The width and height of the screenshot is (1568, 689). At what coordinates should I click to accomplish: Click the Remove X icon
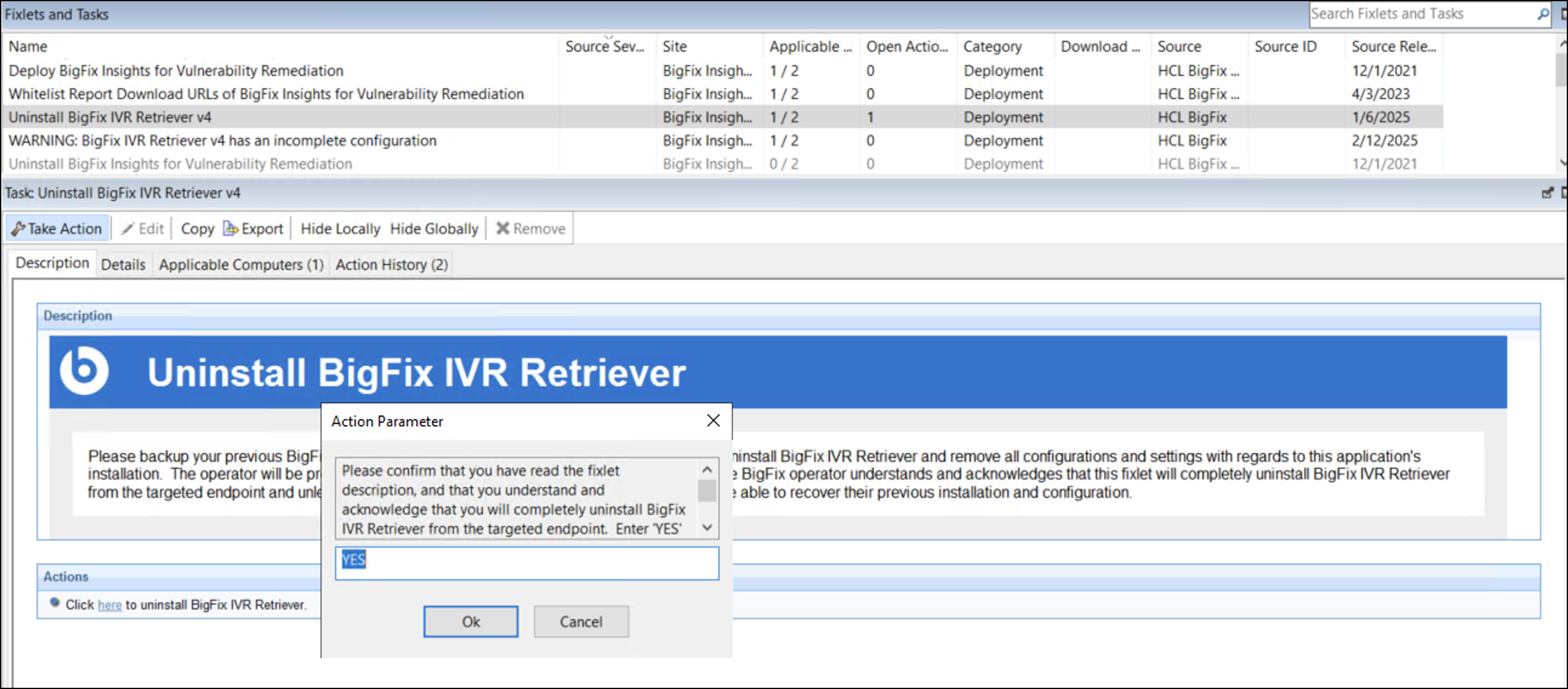502,229
